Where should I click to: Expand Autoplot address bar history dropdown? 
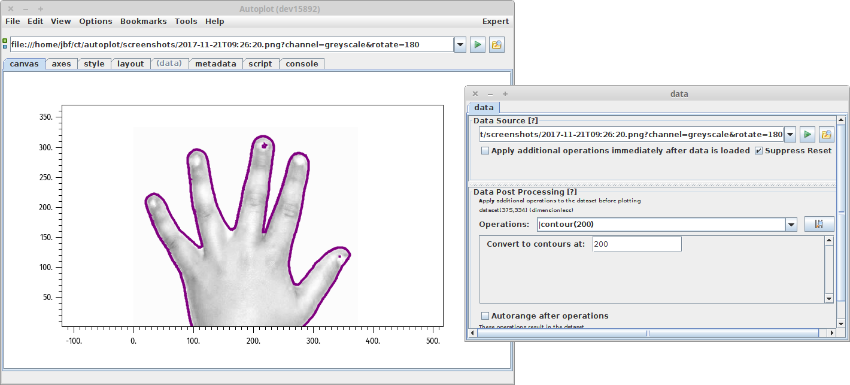tap(460, 44)
